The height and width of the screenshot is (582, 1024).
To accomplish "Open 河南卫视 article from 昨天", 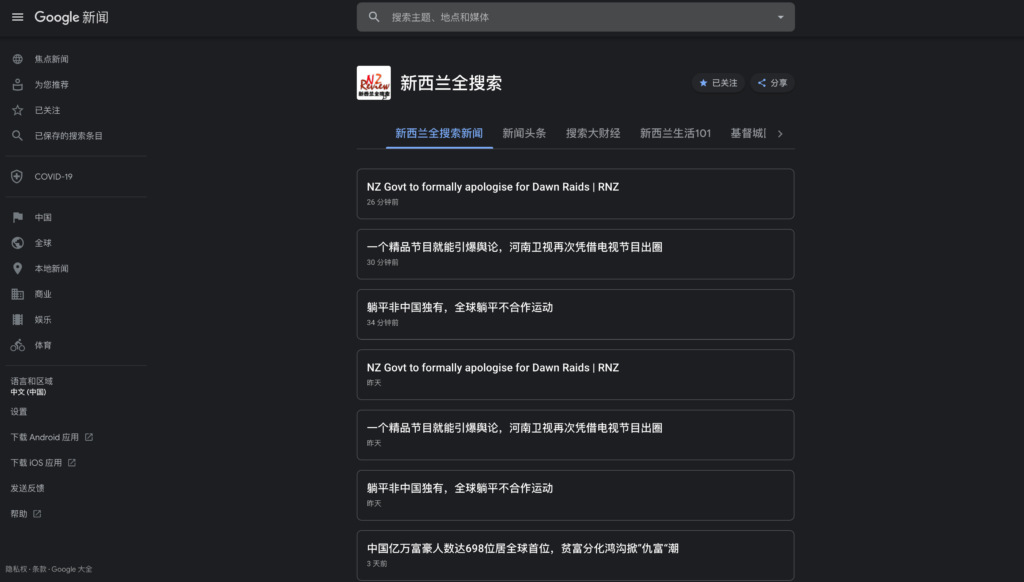I will [x=575, y=435].
